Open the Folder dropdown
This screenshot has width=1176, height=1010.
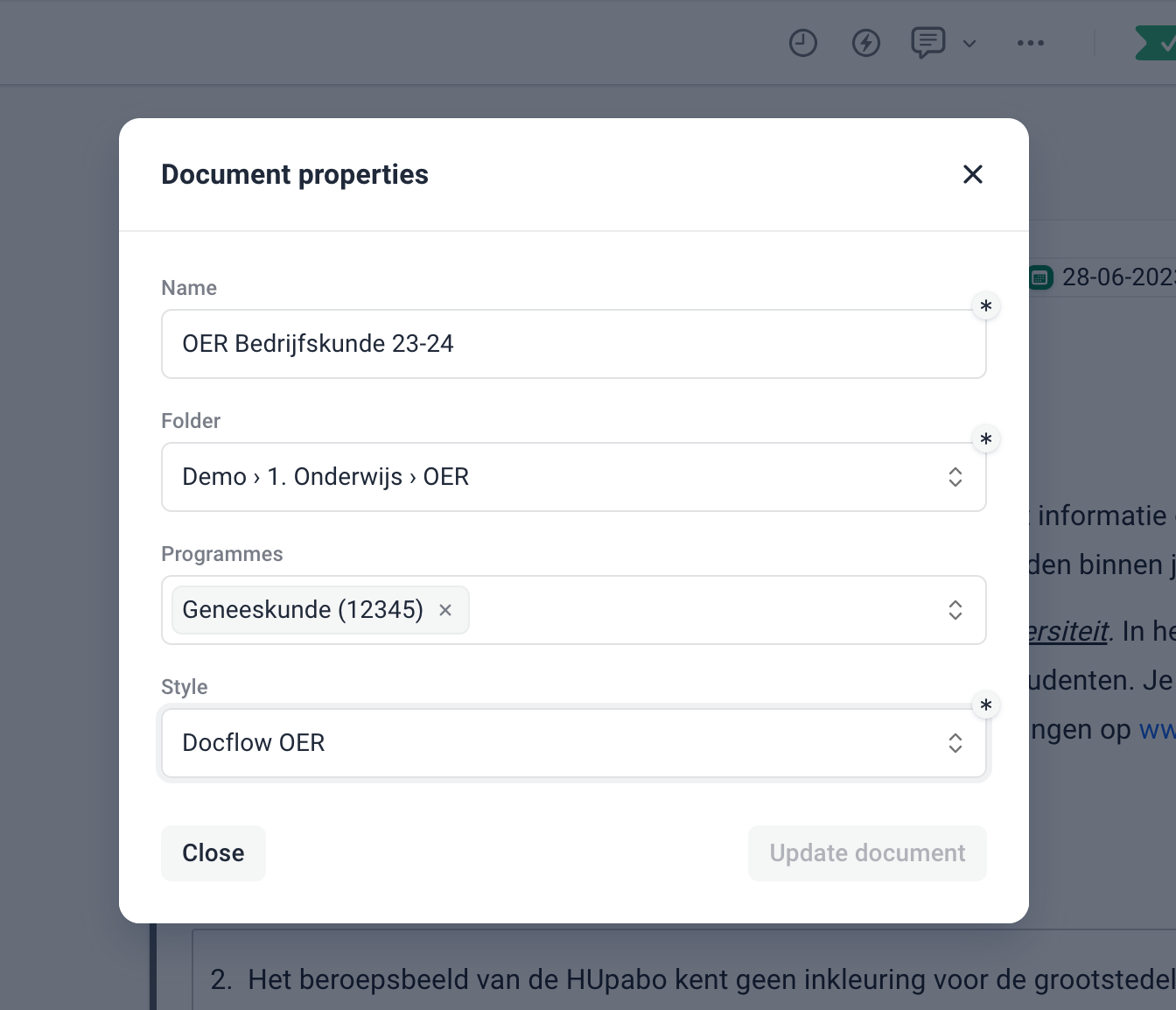[574, 477]
